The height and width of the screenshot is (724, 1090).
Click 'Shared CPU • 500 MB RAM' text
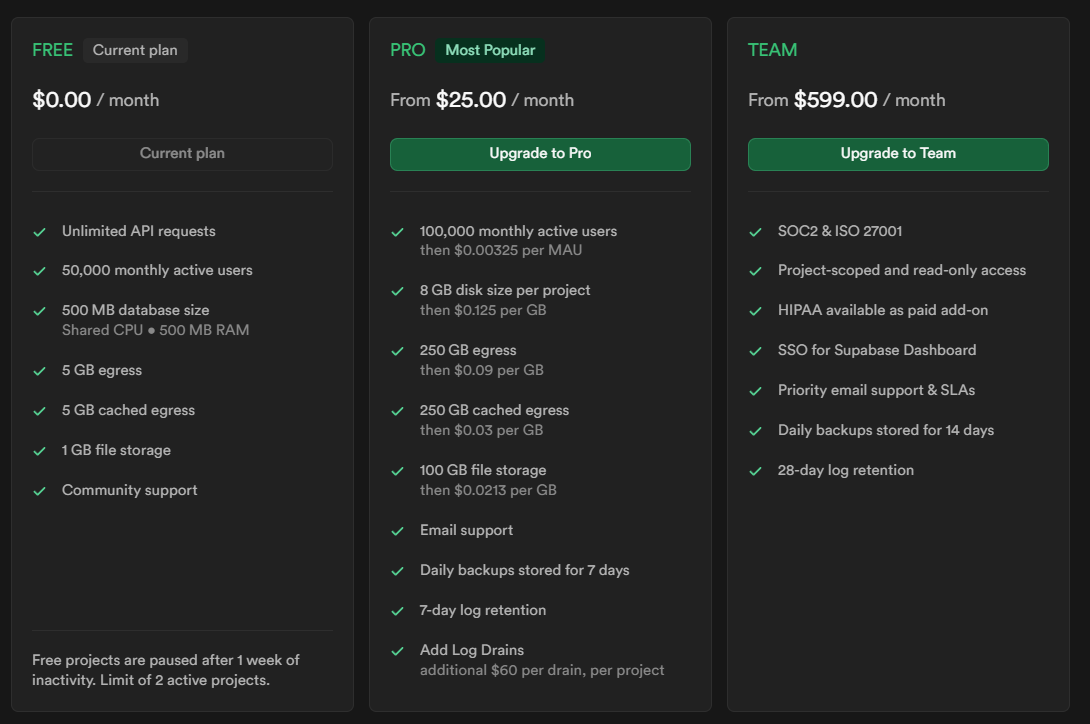coord(156,330)
